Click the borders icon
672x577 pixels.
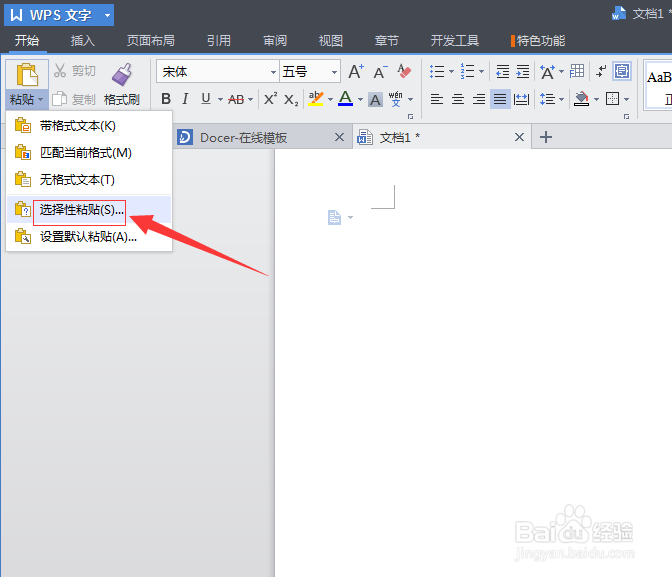pos(612,99)
